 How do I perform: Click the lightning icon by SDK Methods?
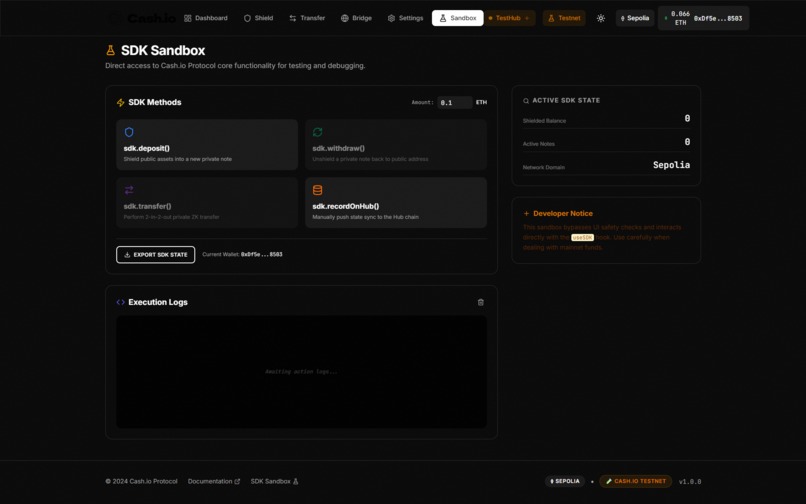pyautogui.click(x=121, y=103)
